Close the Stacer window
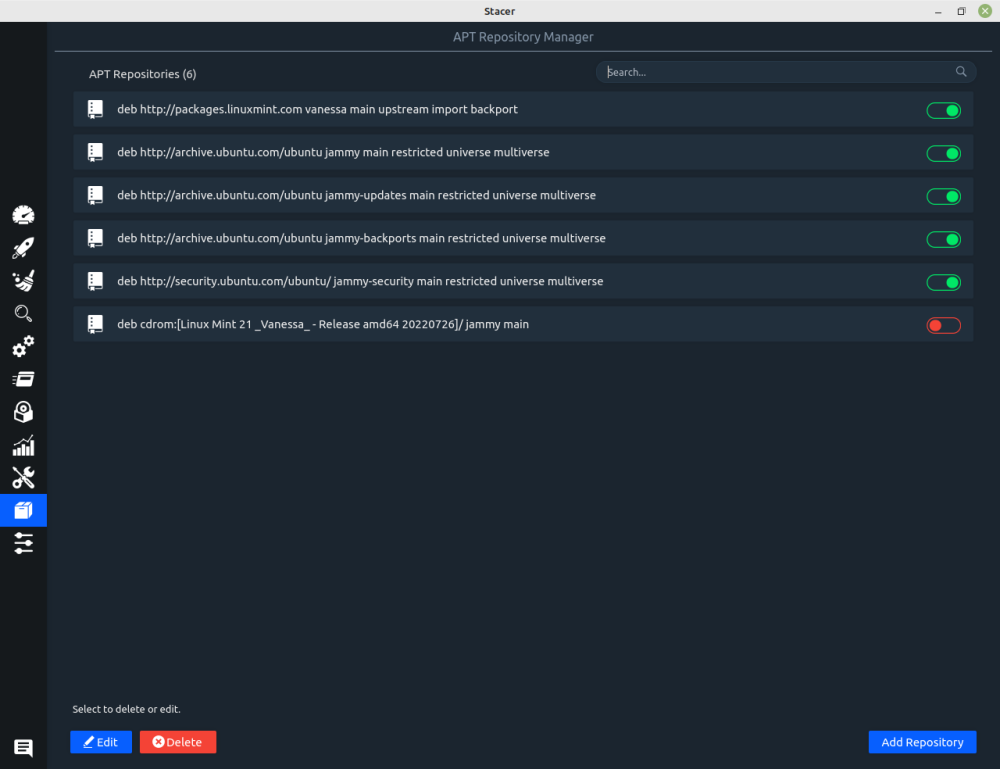This screenshot has width=1000, height=769. [x=985, y=11]
